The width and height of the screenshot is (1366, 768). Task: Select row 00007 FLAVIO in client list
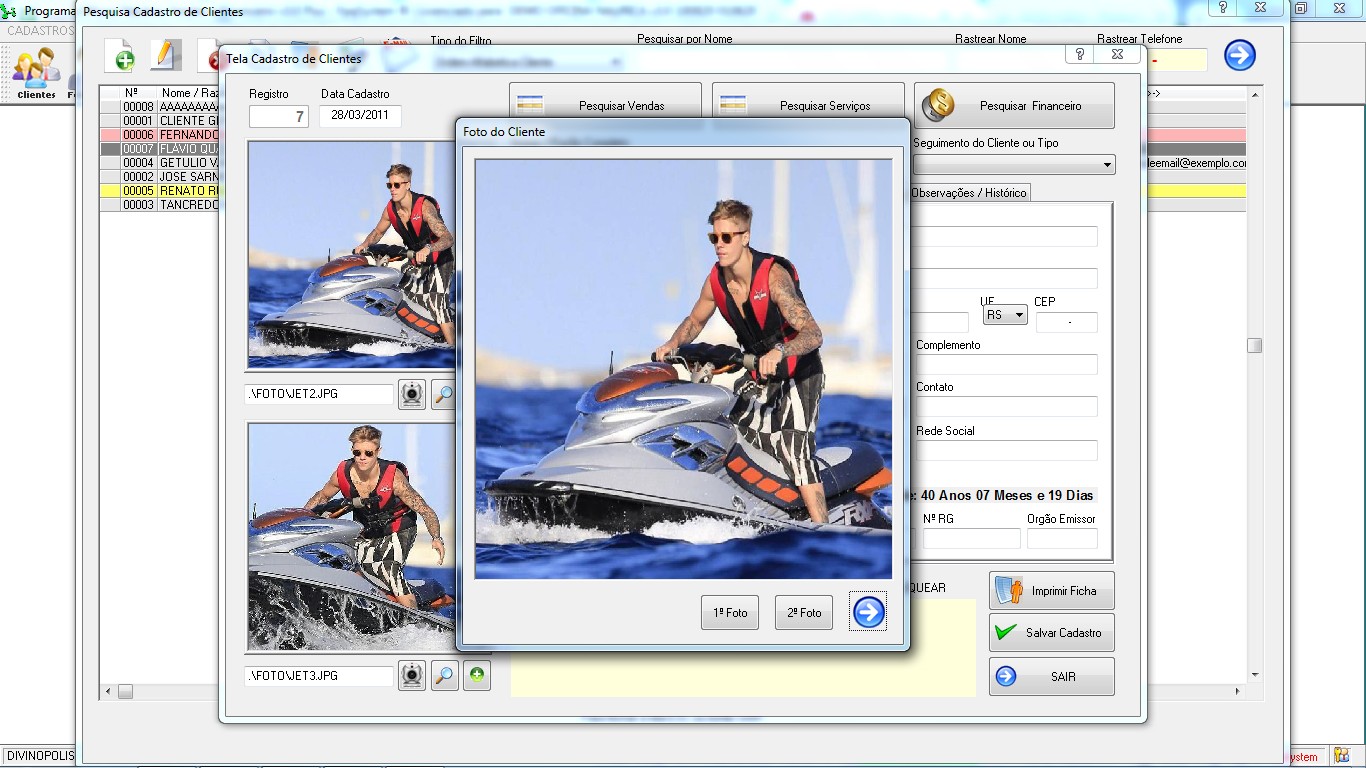pyautogui.click(x=160, y=149)
